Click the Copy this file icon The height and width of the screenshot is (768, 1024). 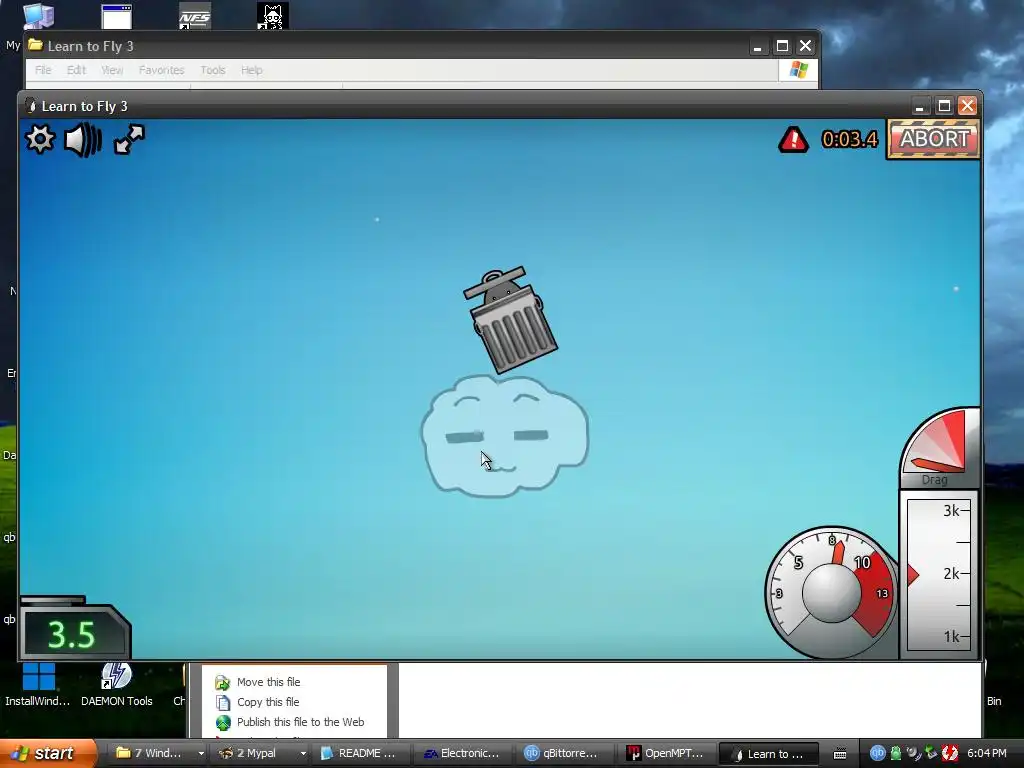click(x=223, y=702)
